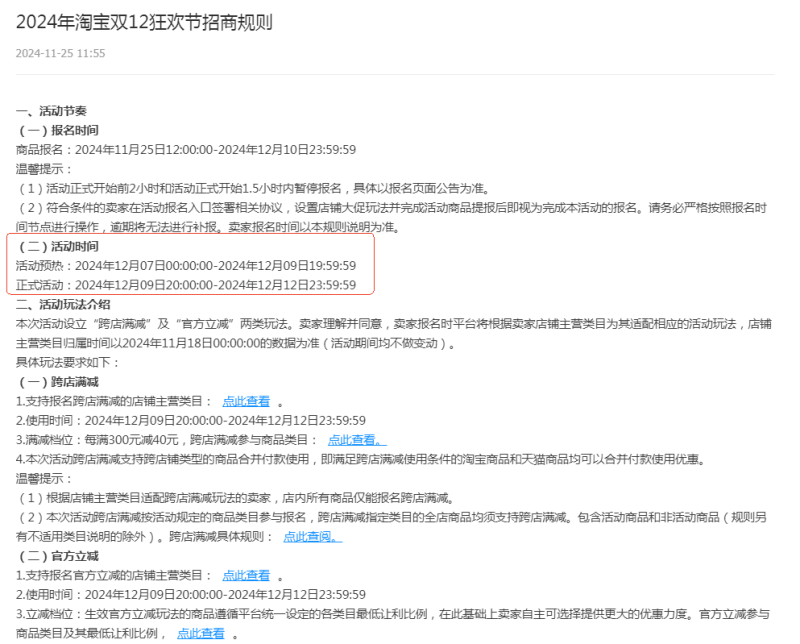
Task: Open 点此查看 link for 最低让利比例
Action: click(201, 634)
